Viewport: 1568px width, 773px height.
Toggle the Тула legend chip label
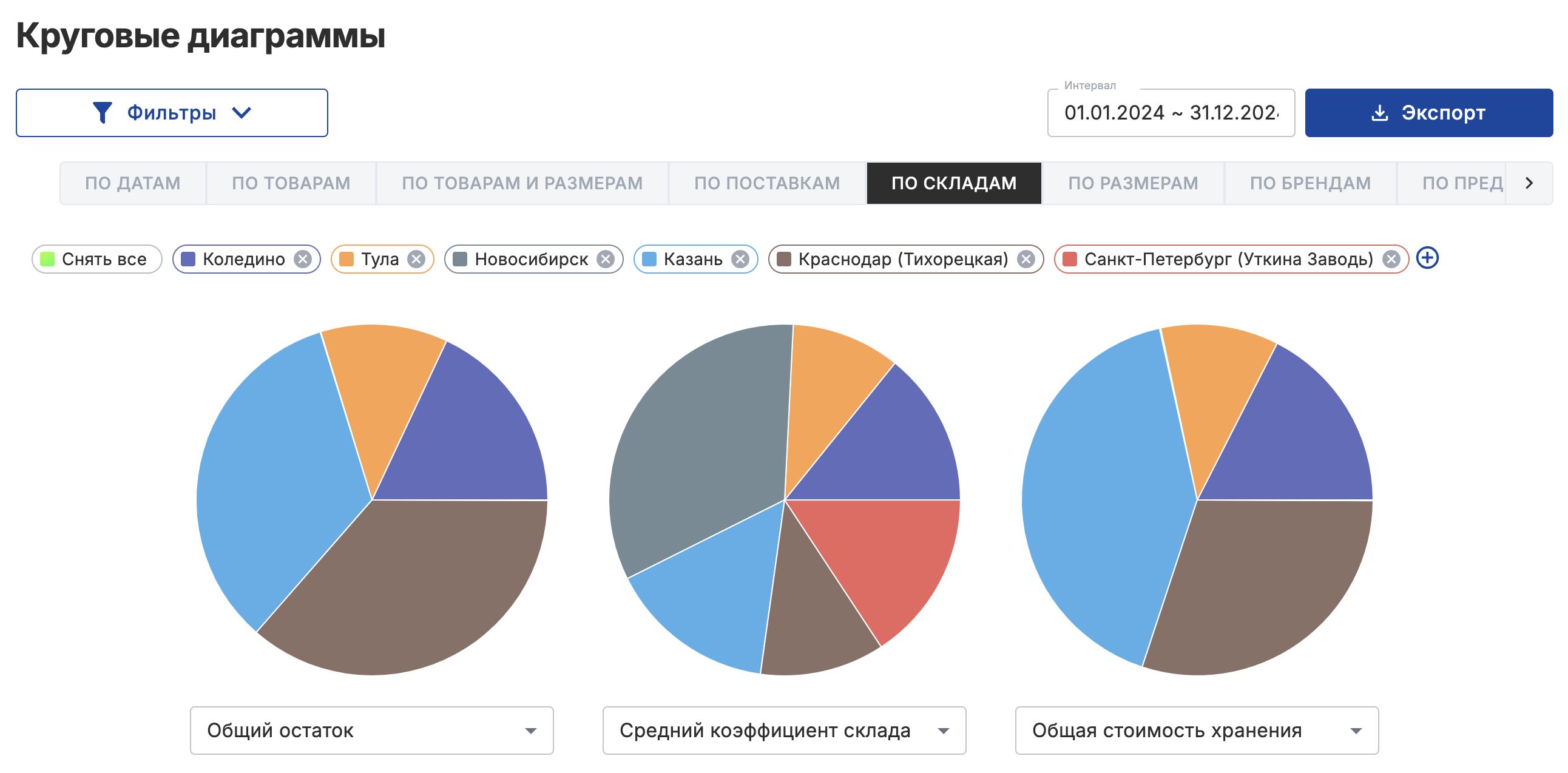[x=379, y=259]
